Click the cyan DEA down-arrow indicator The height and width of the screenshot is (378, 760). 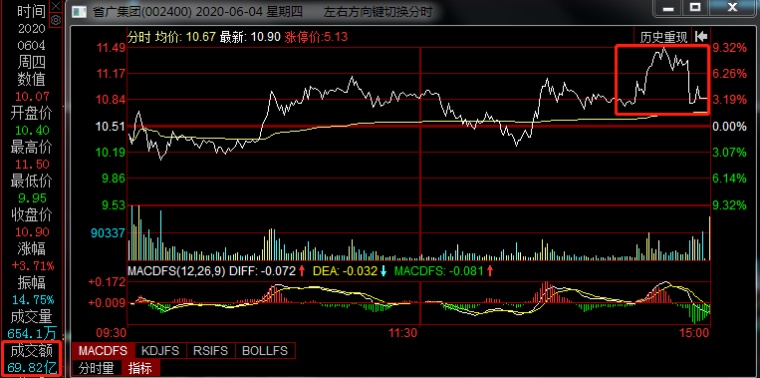pyautogui.click(x=383, y=271)
